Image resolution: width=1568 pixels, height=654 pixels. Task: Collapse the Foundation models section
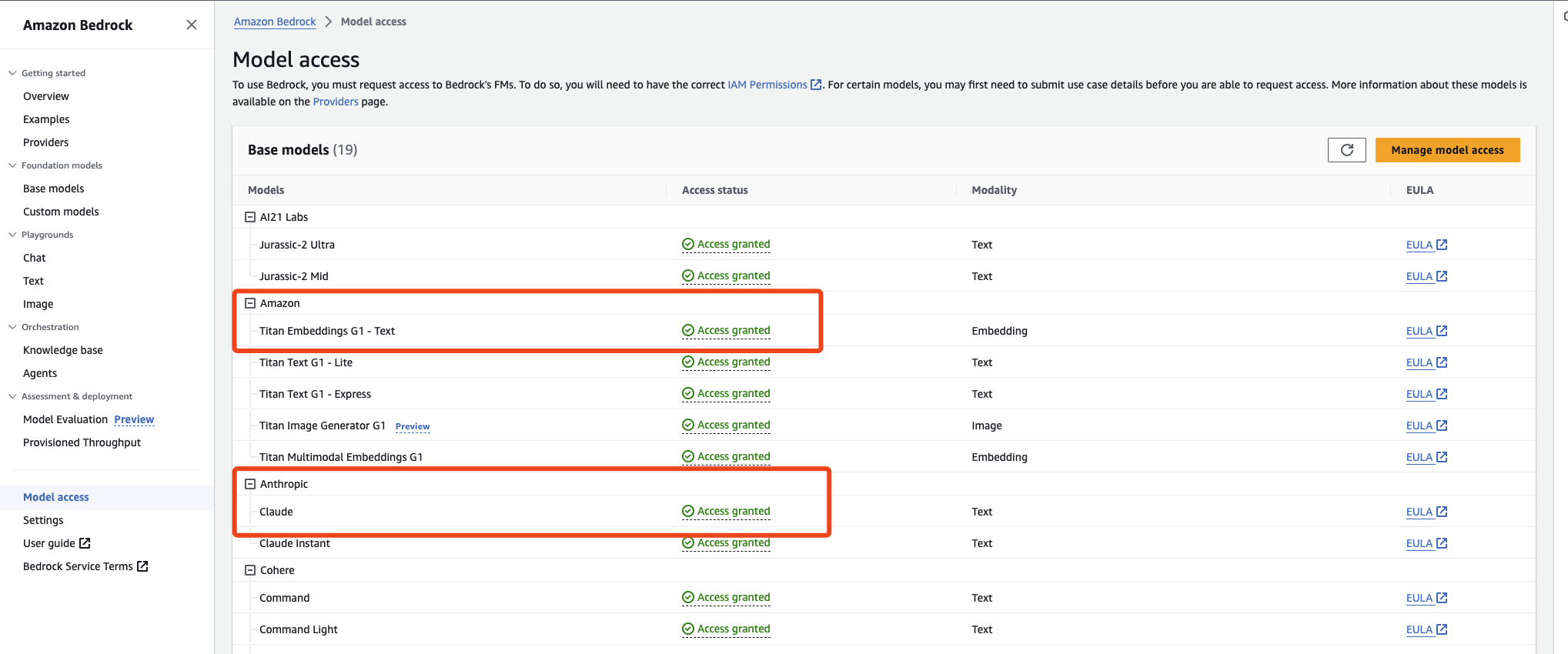pos(12,165)
